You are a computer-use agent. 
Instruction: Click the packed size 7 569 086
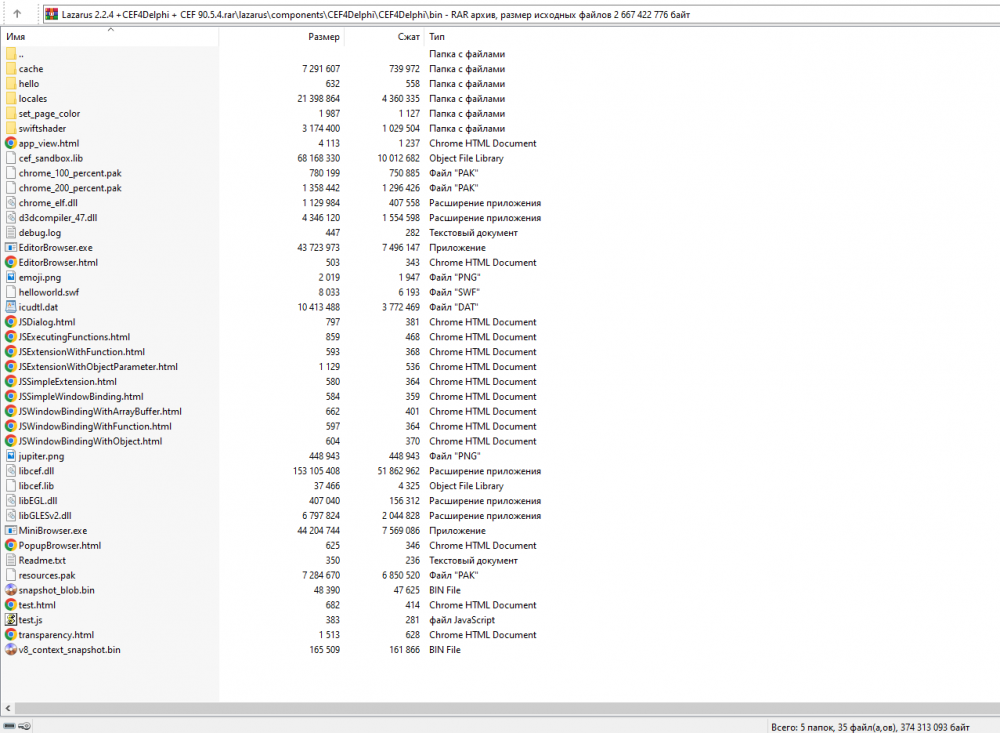[401, 531]
